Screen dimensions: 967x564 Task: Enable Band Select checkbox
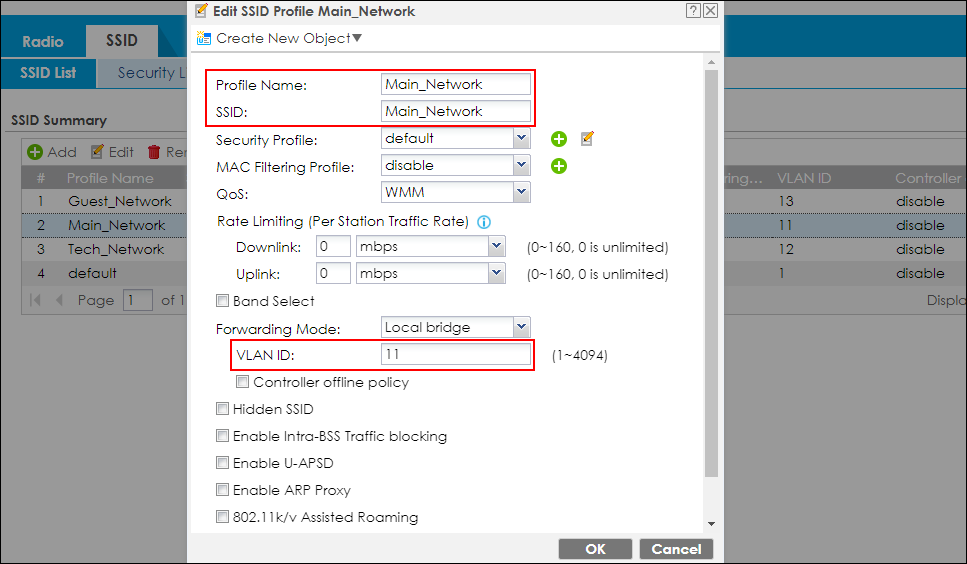pos(222,301)
